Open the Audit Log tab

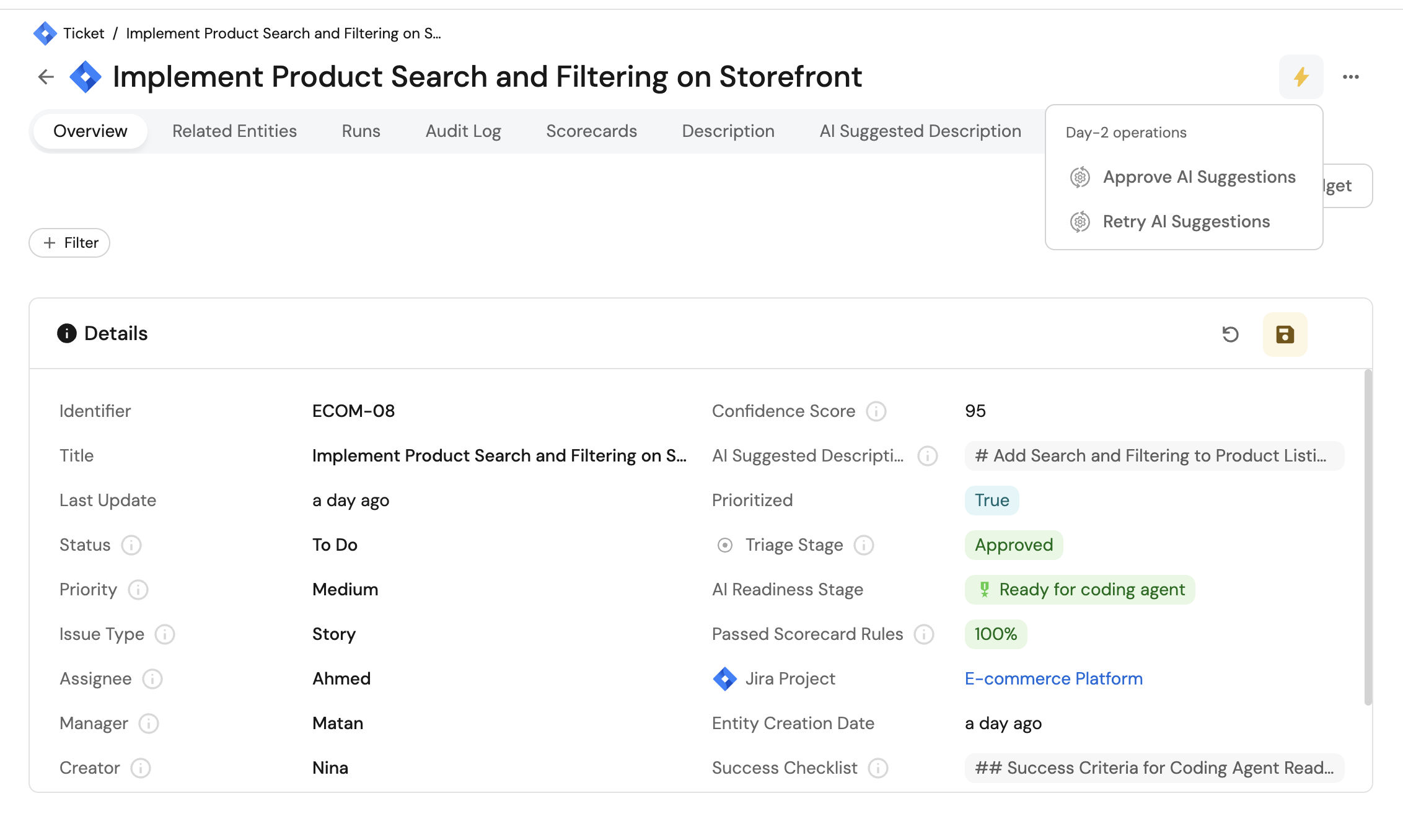pos(463,131)
